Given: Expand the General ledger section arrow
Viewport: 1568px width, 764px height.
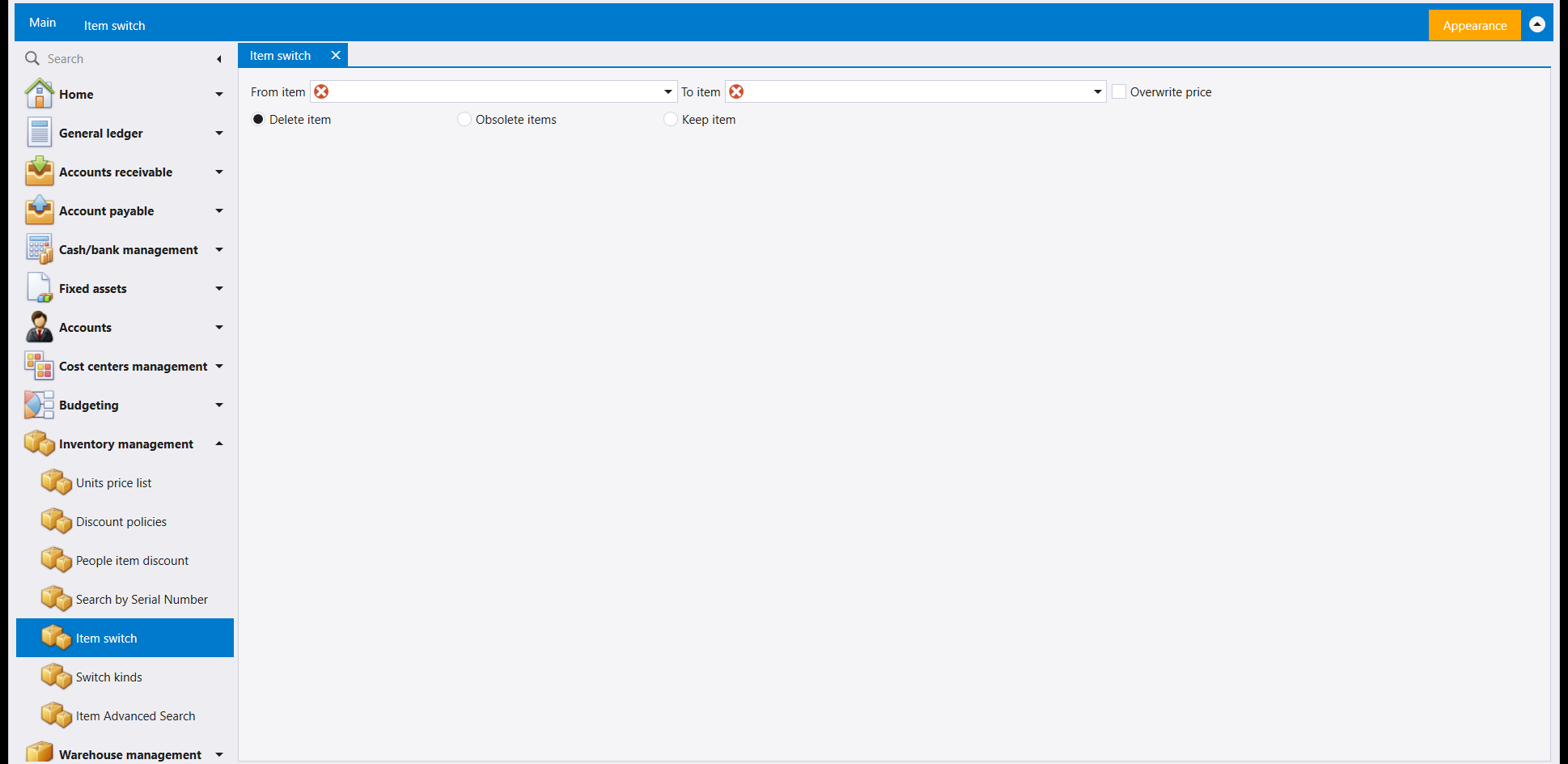Looking at the screenshot, I should point(219,133).
